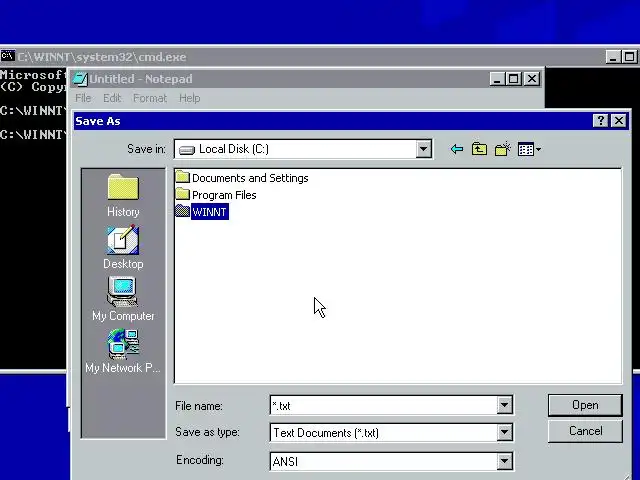
Task: Expand the File name dropdown arrow
Action: tap(504, 405)
